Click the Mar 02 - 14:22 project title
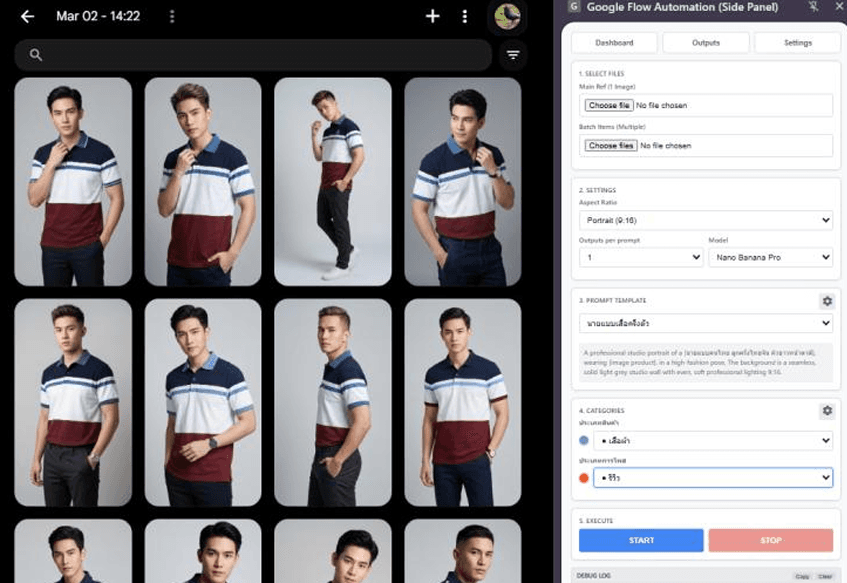 tap(98, 16)
